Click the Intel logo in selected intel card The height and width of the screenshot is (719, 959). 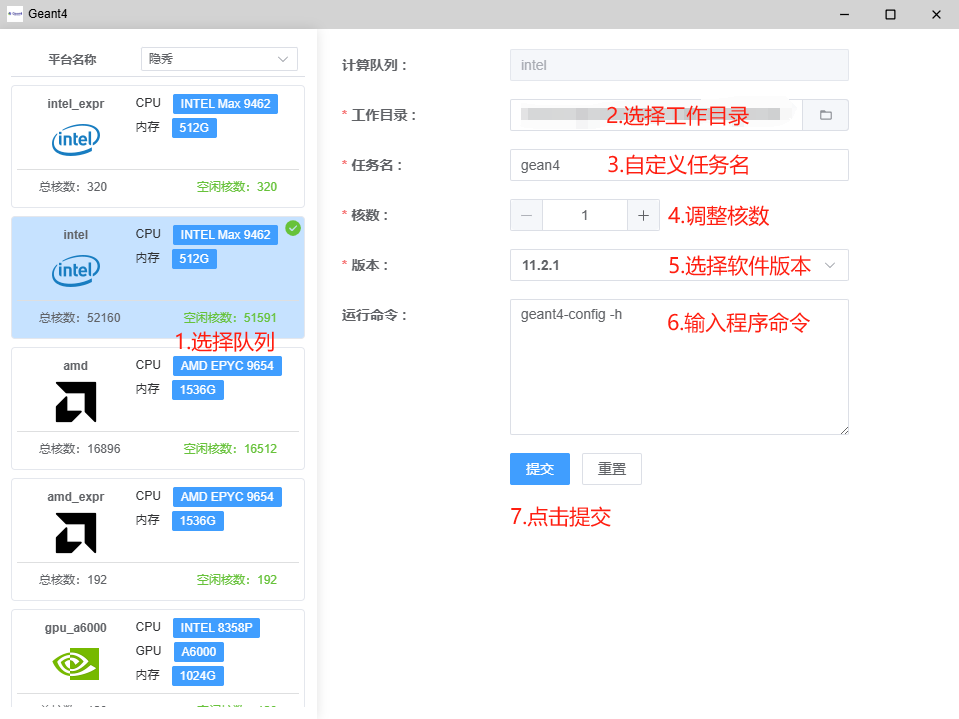[x=76, y=271]
